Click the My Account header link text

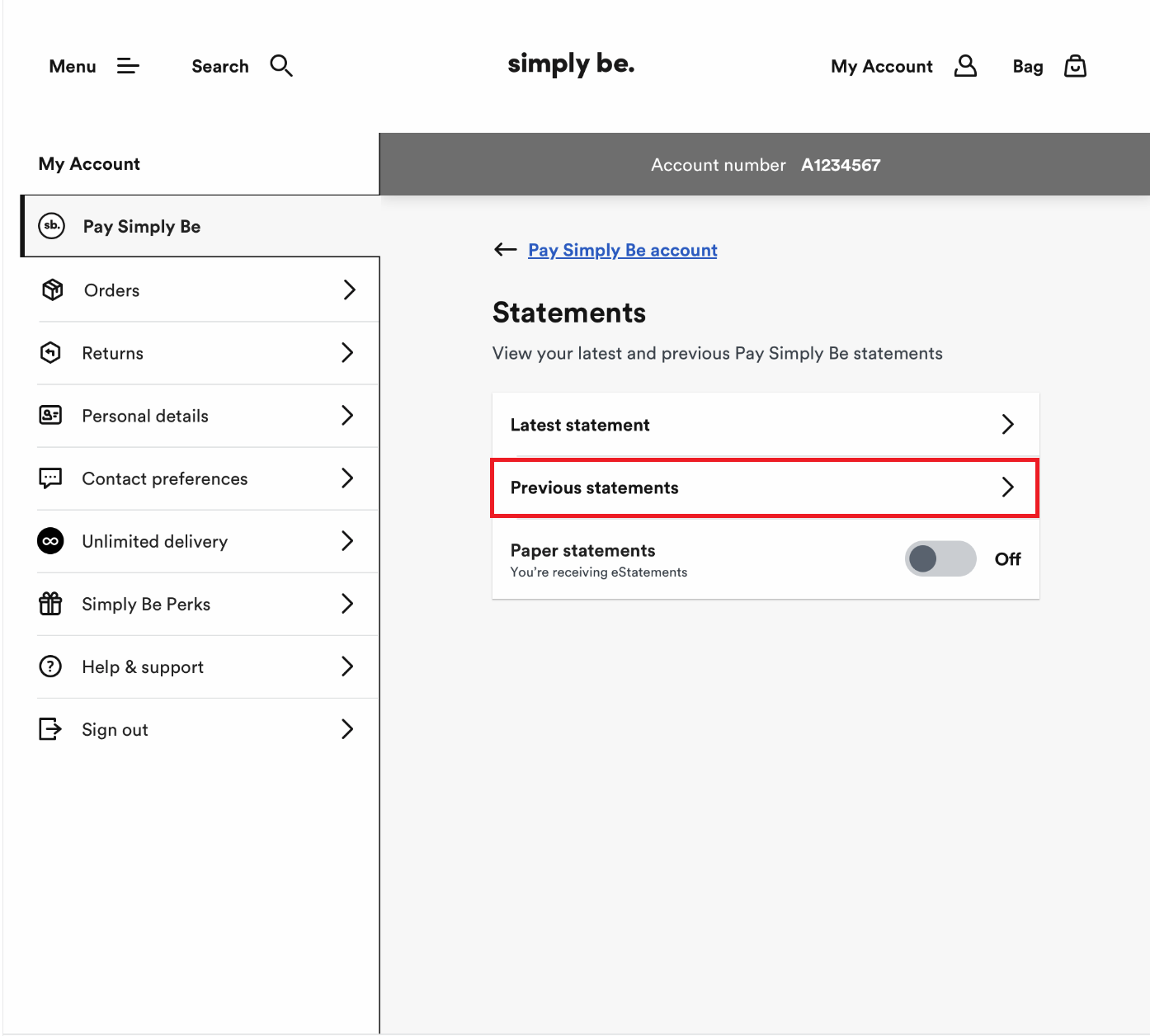882,66
